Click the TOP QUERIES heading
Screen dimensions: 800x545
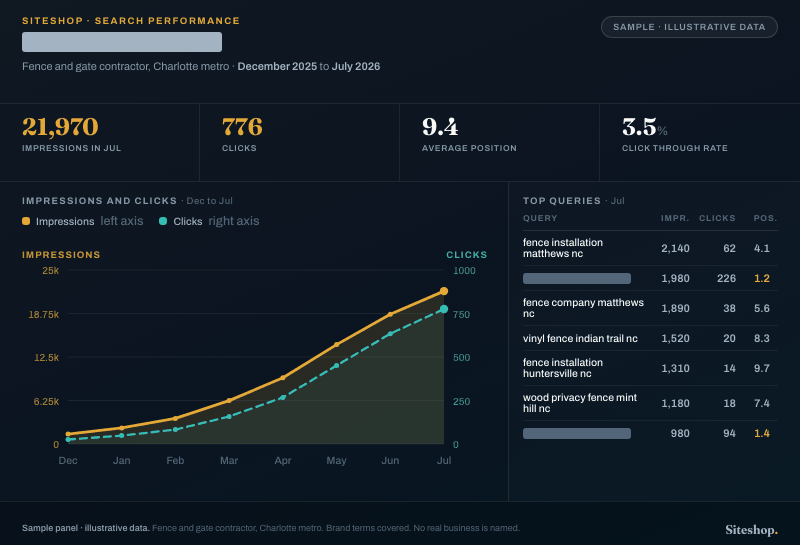point(562,201)
